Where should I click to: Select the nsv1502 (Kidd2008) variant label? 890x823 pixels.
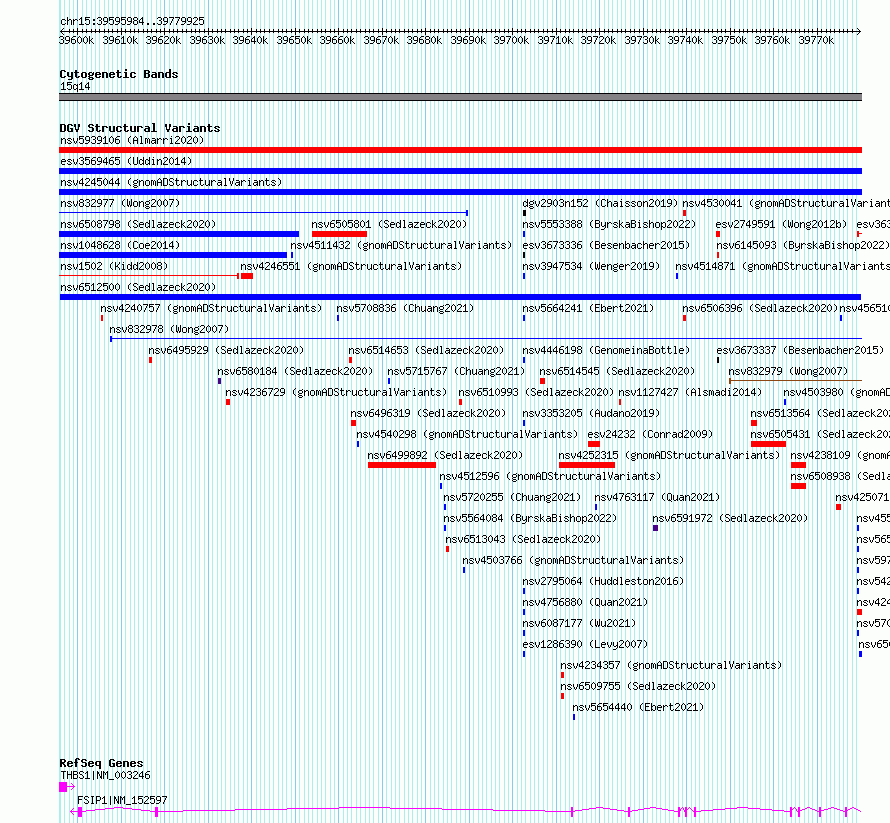(114, 266)
